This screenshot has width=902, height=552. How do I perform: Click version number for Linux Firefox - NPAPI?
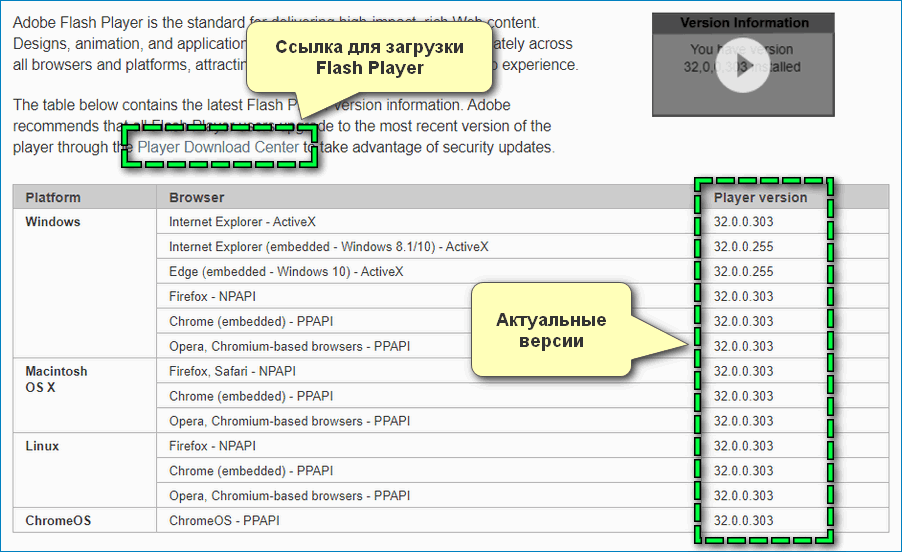743,446
